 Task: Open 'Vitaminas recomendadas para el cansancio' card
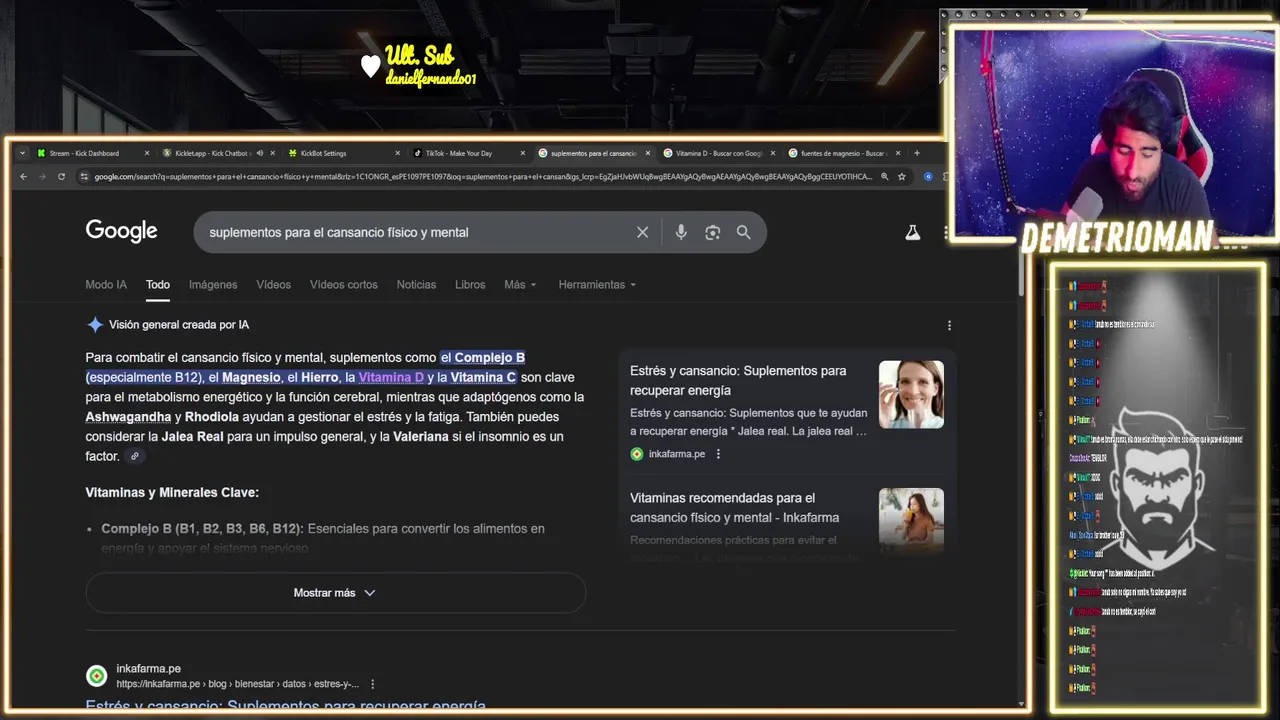(735, 507)
